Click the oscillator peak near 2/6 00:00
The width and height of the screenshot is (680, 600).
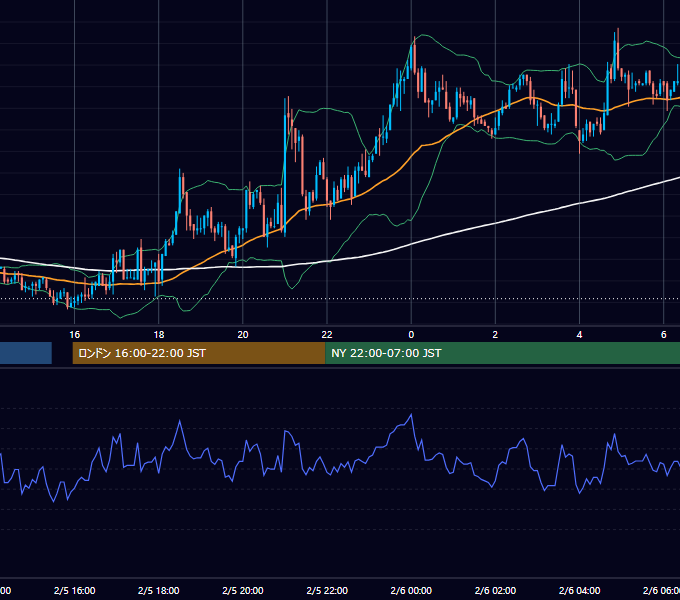coord(411,415)
